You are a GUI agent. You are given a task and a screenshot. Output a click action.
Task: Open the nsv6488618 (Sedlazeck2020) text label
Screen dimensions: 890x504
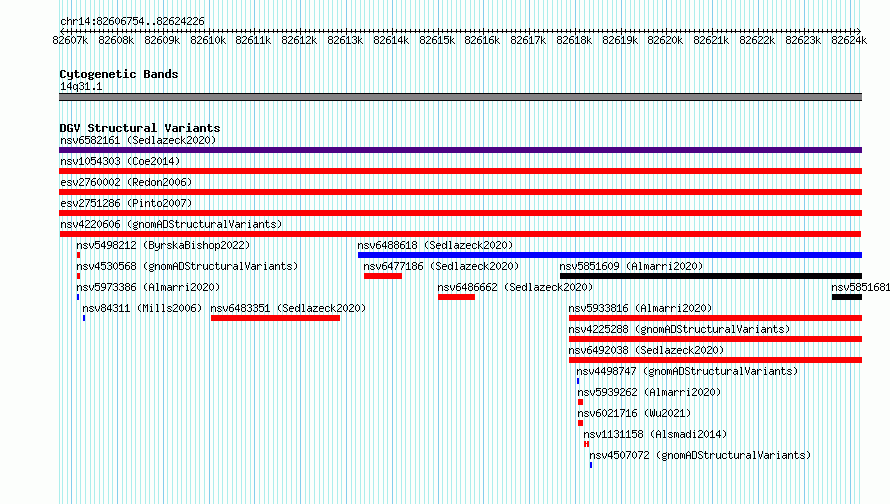[x=435, y=245]
